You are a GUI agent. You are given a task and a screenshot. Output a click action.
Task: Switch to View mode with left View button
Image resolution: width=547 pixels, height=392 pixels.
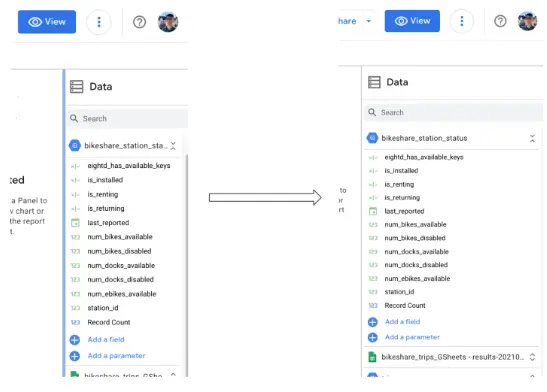tap(47, 22)
